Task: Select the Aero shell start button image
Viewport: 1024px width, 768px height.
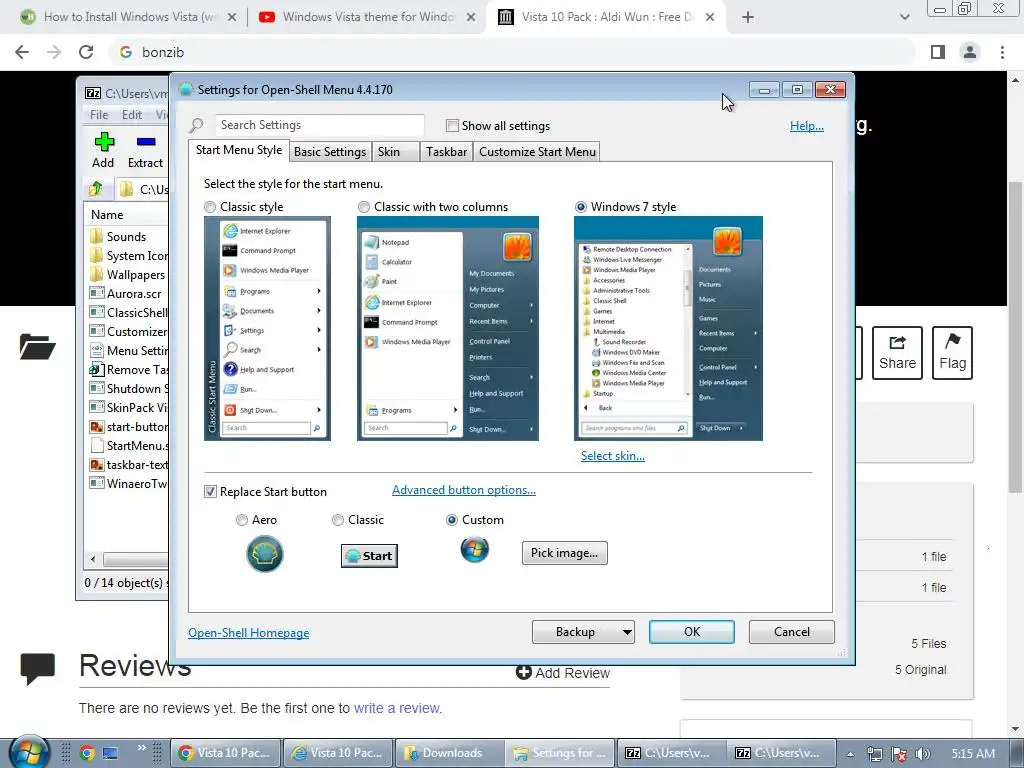Action: [264, 554]
